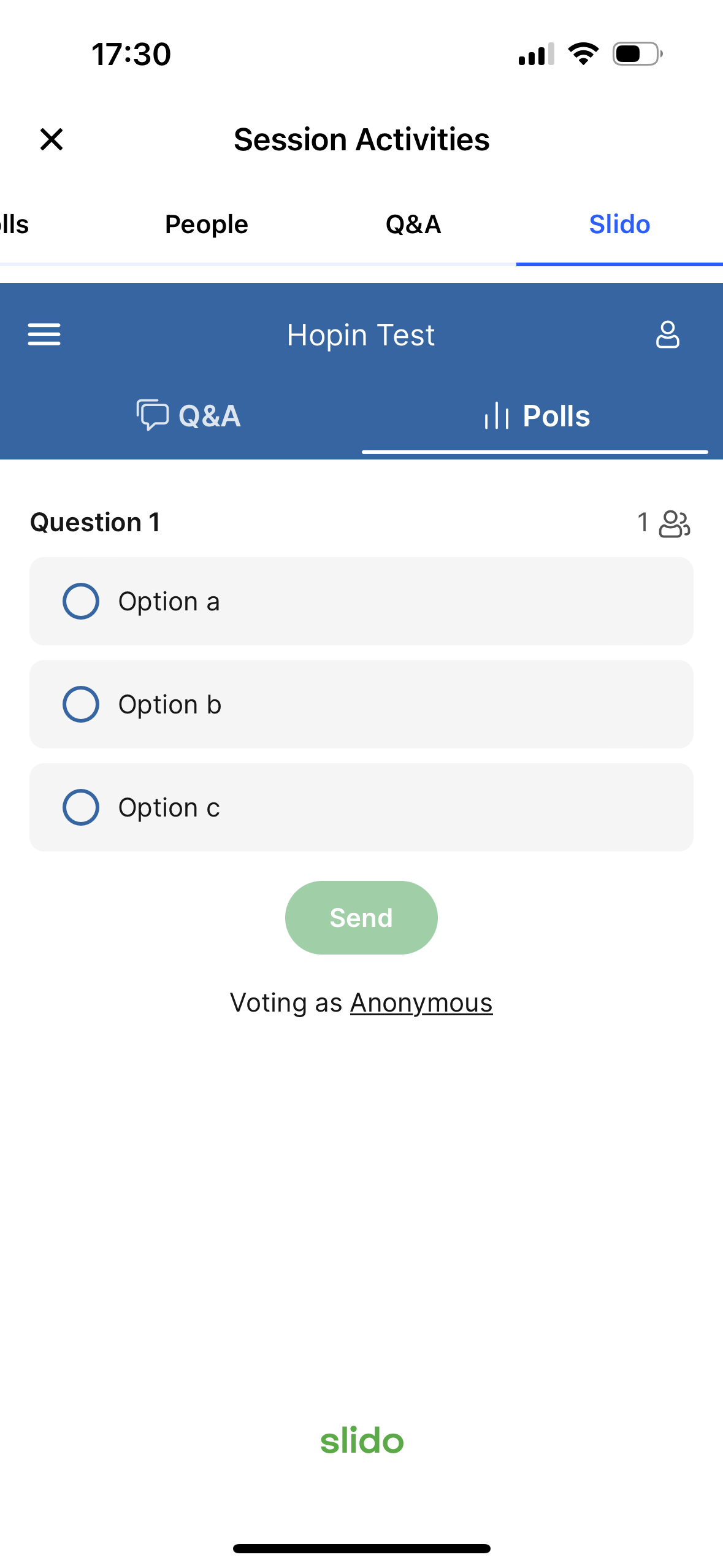The image size is (723, 1568).
Task: Tap the cellular signal indicator
Action: click(537, 54)
